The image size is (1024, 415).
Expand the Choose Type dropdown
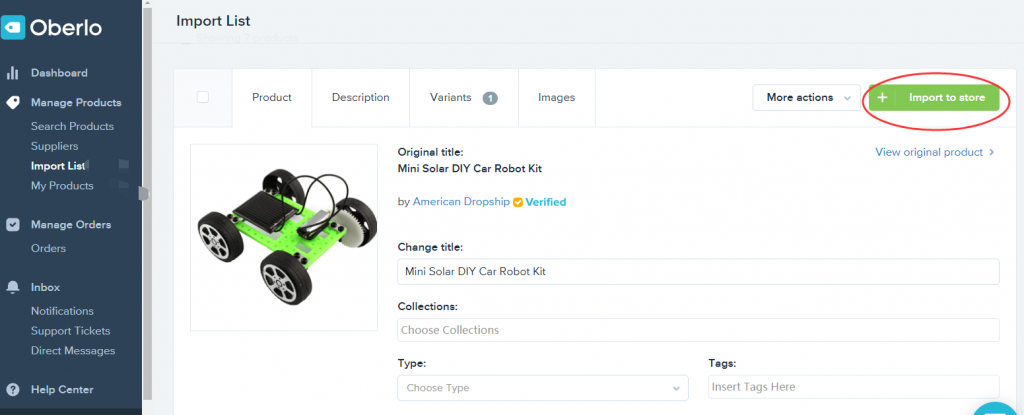point(542,387)
